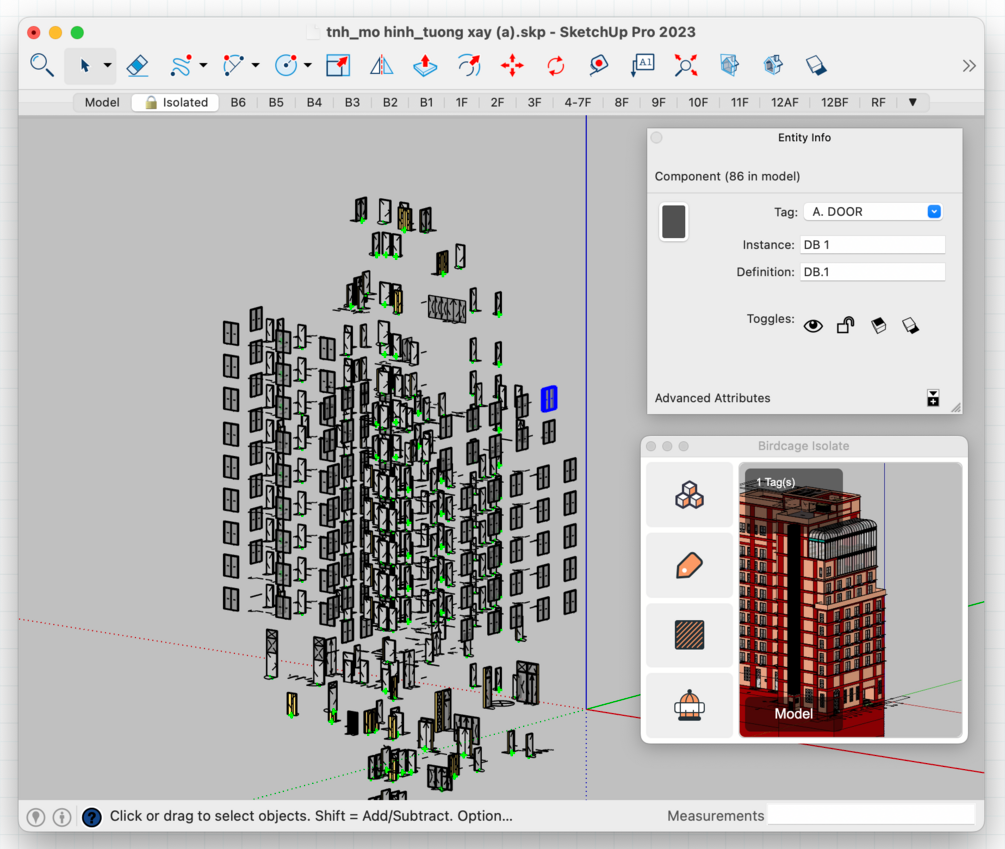The height and width of the screenshot is (849, 1005).
Task: Click the Zoom Extents icon
Action: tap(685, 66)
